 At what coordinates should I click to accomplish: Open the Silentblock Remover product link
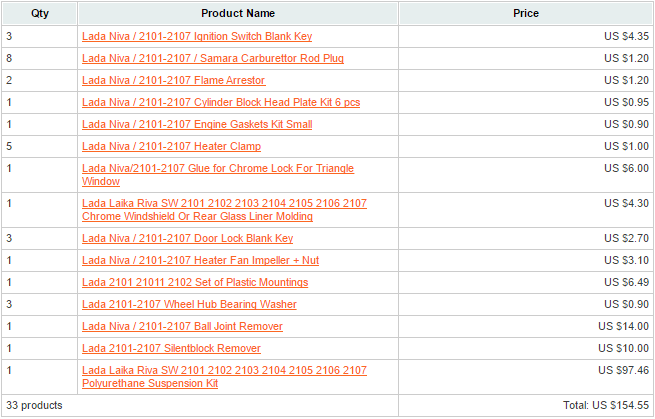171,348
